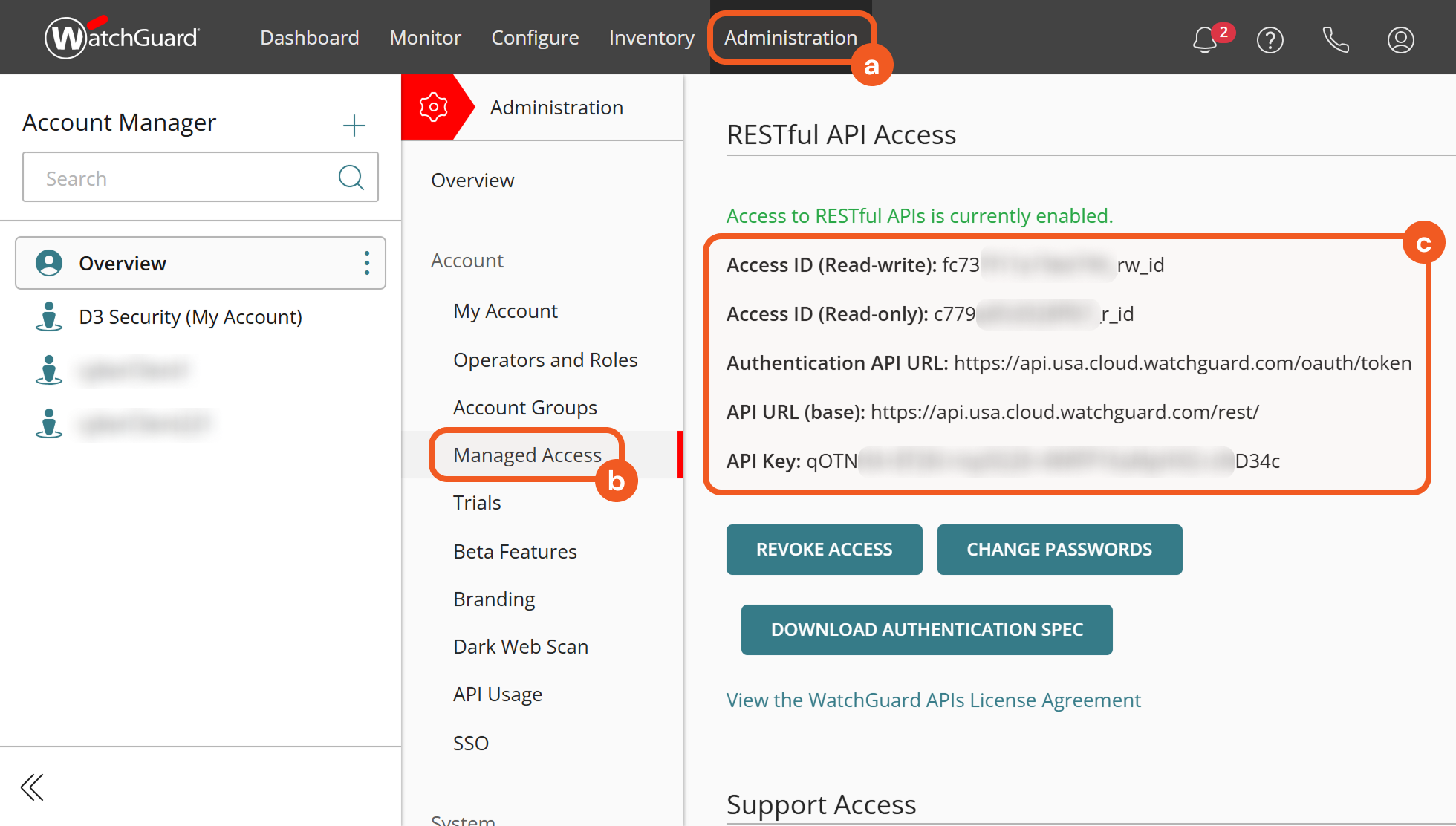This screenshot has height=826, width=1456.
Task: Click the plus icon in Account Manager
Action: 354,126
